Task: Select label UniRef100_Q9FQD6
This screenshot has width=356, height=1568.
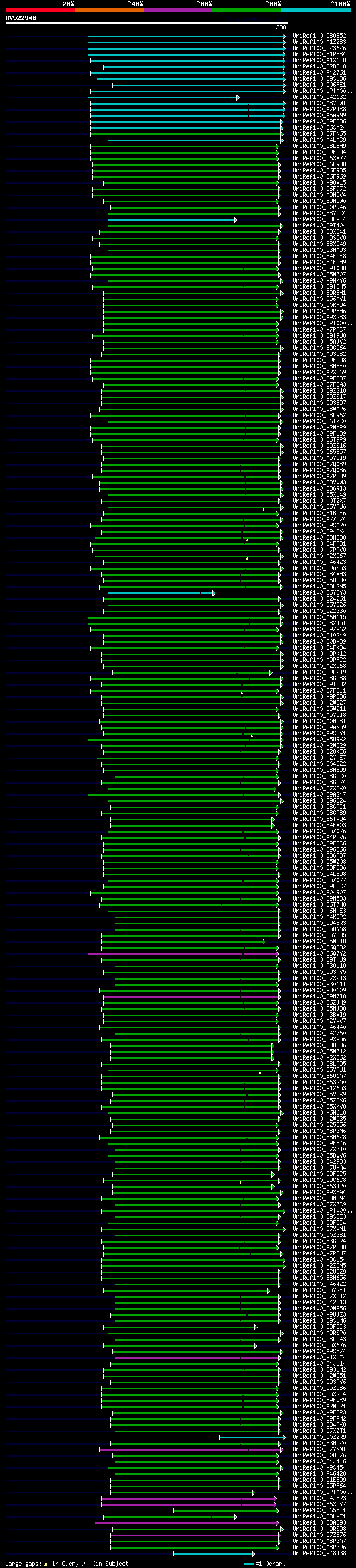Action: point(319,122)
